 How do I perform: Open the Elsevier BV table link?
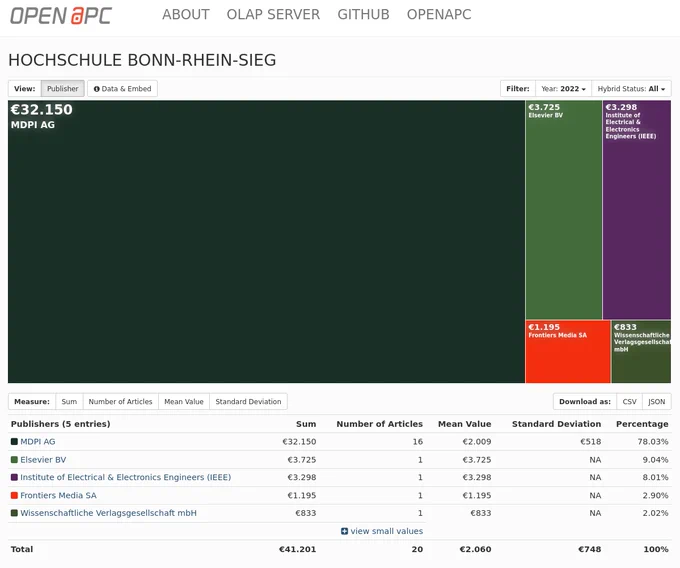click(x=43, y=460)
